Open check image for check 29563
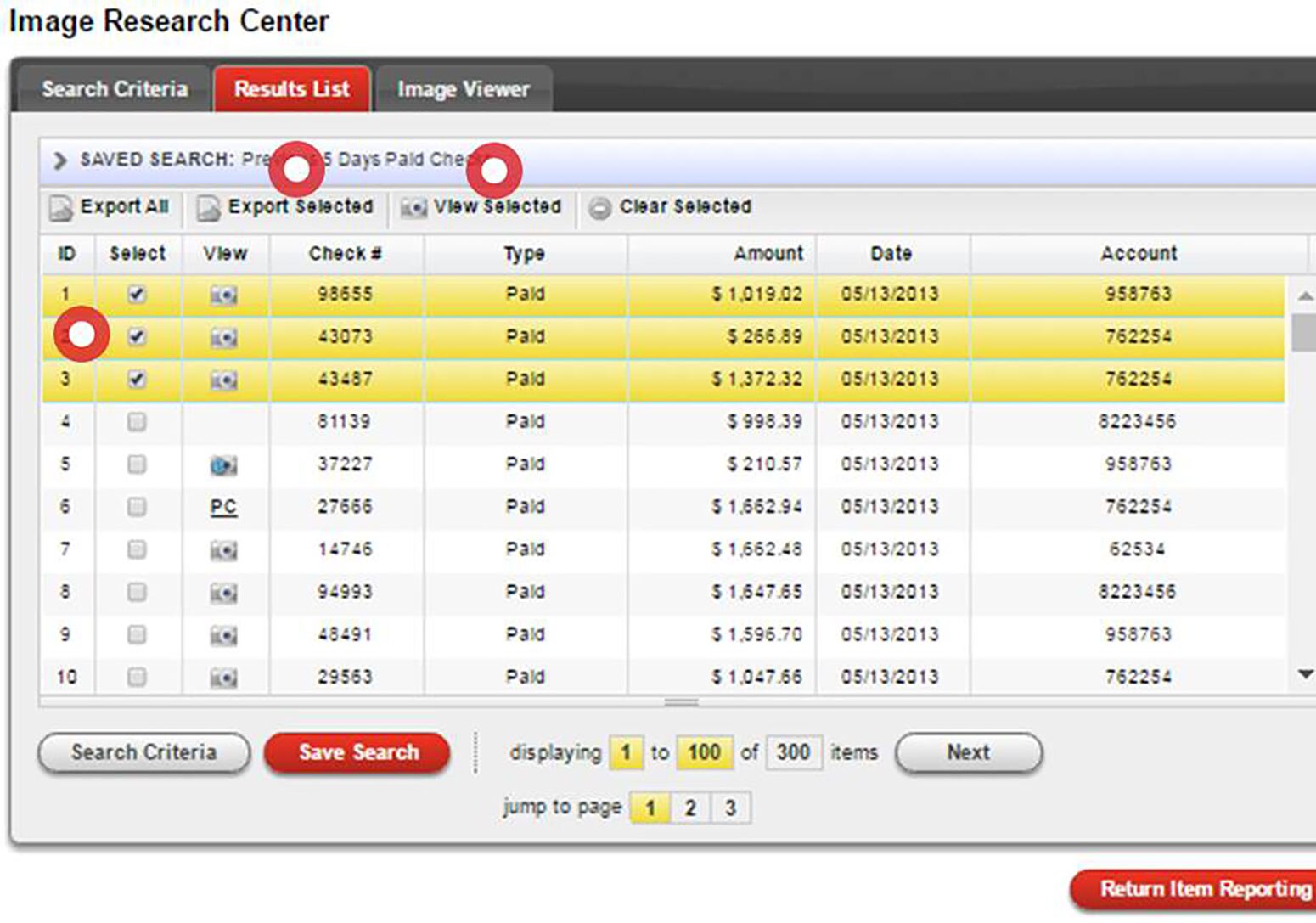The width and height of the screenshot is (1316, 923). [x=223, y=678]
